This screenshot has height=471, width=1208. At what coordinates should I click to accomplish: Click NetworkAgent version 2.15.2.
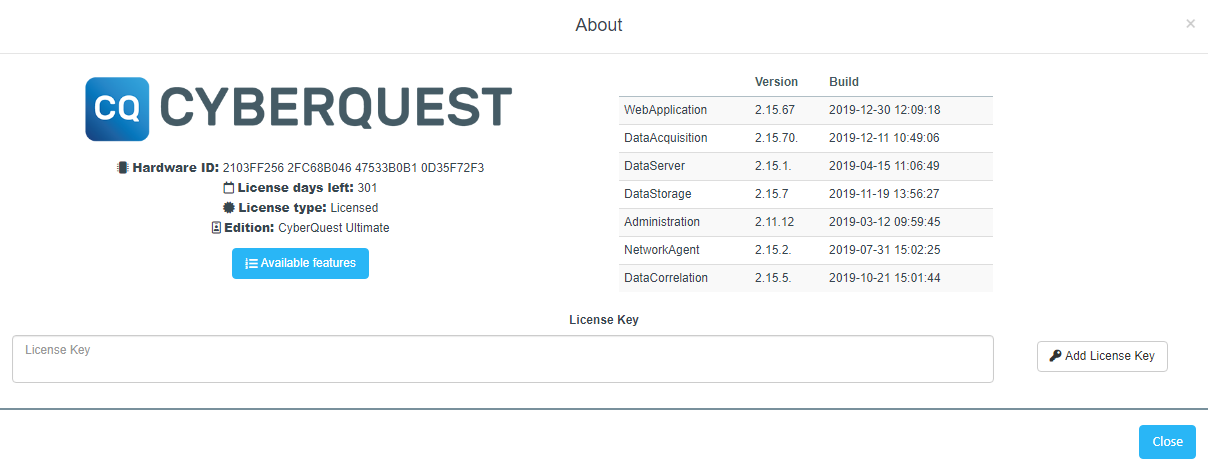[x=773, y=250]
